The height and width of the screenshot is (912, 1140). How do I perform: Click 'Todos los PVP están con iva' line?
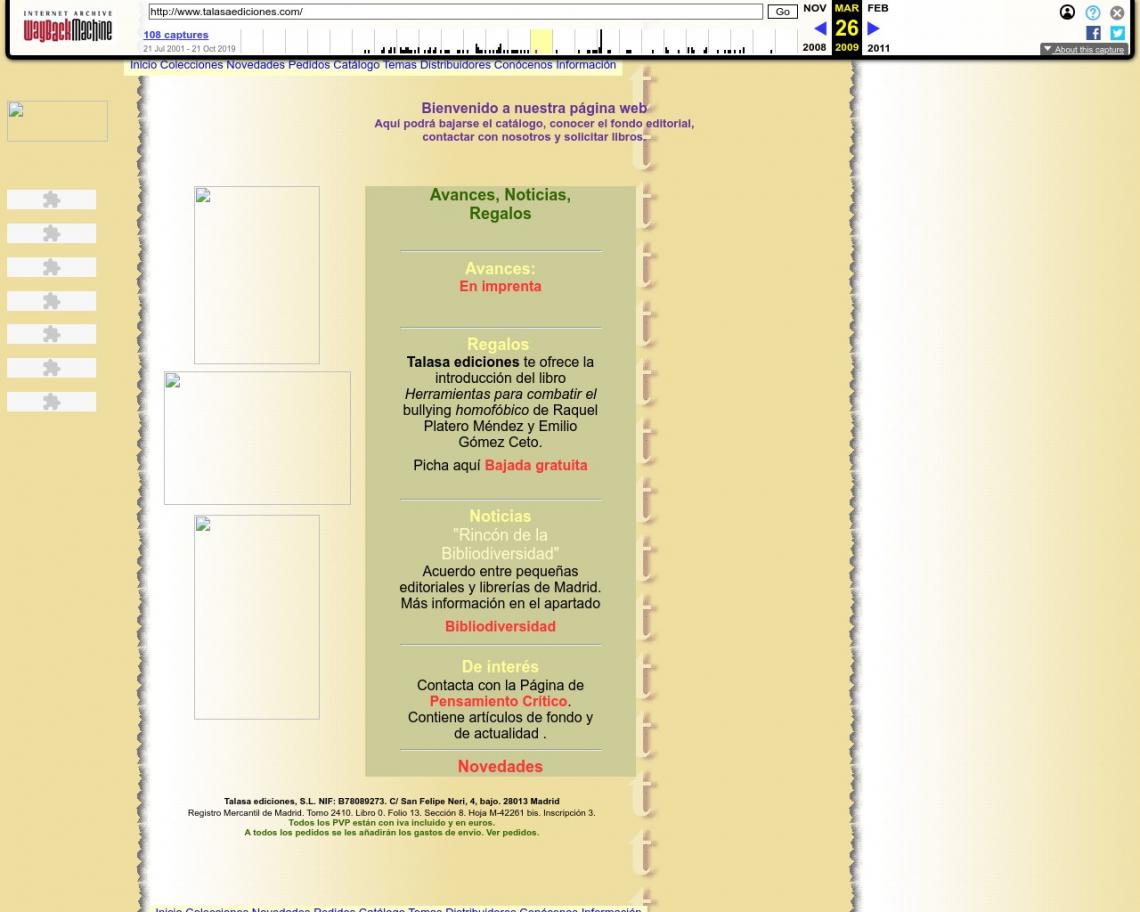coord(392,823)
